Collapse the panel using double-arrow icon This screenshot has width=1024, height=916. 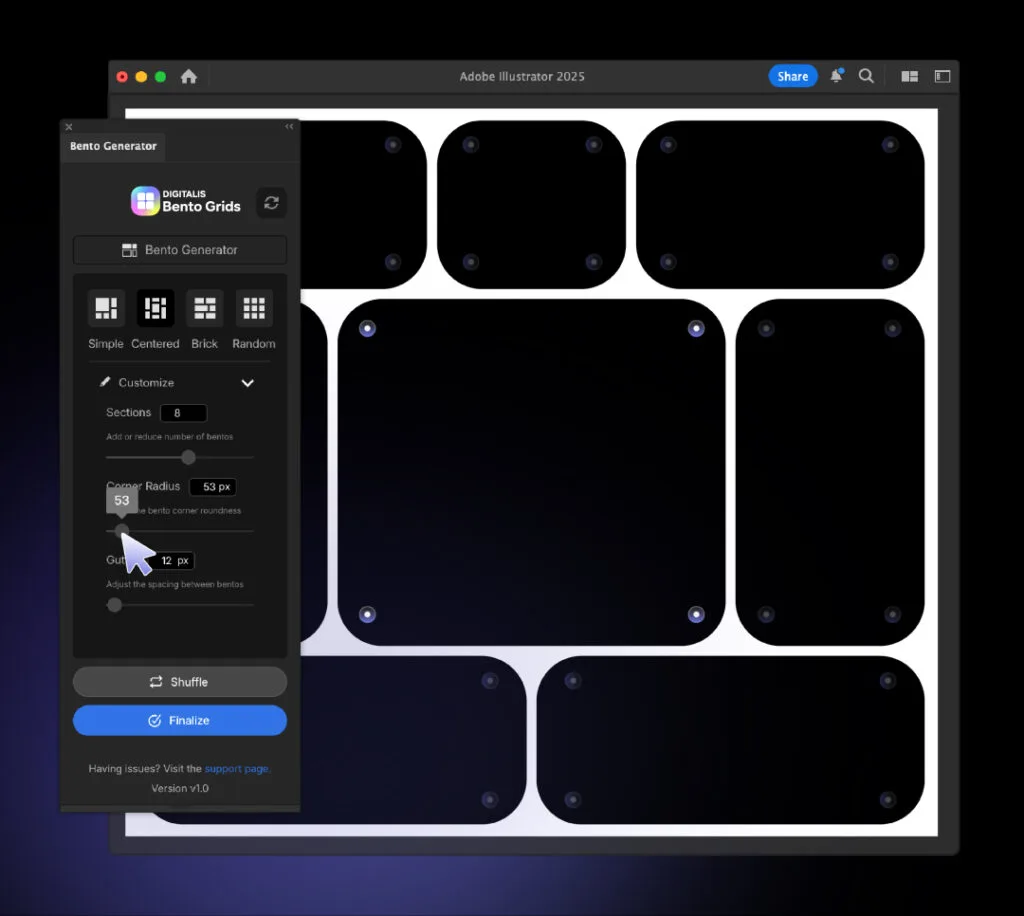tap(289, 127)
